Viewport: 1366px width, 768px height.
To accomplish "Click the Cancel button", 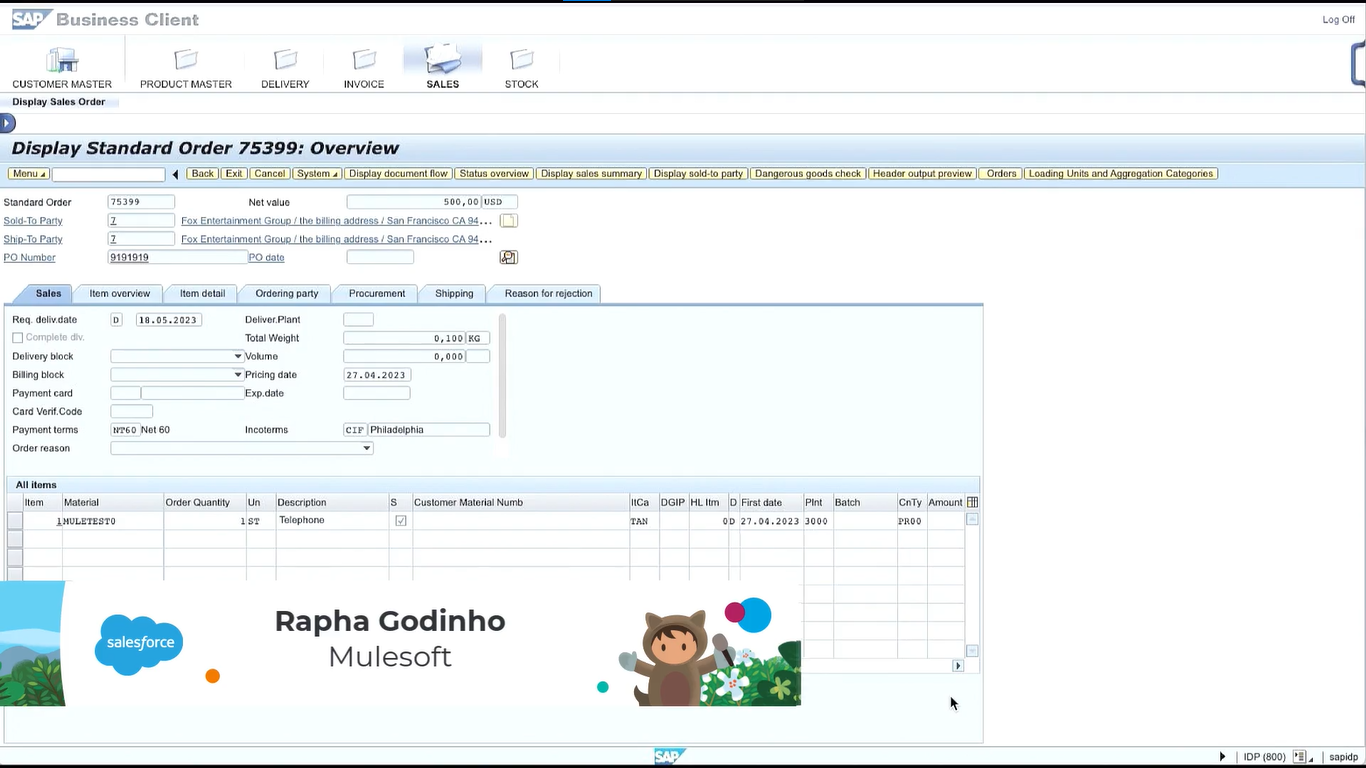I will [270, 174].
